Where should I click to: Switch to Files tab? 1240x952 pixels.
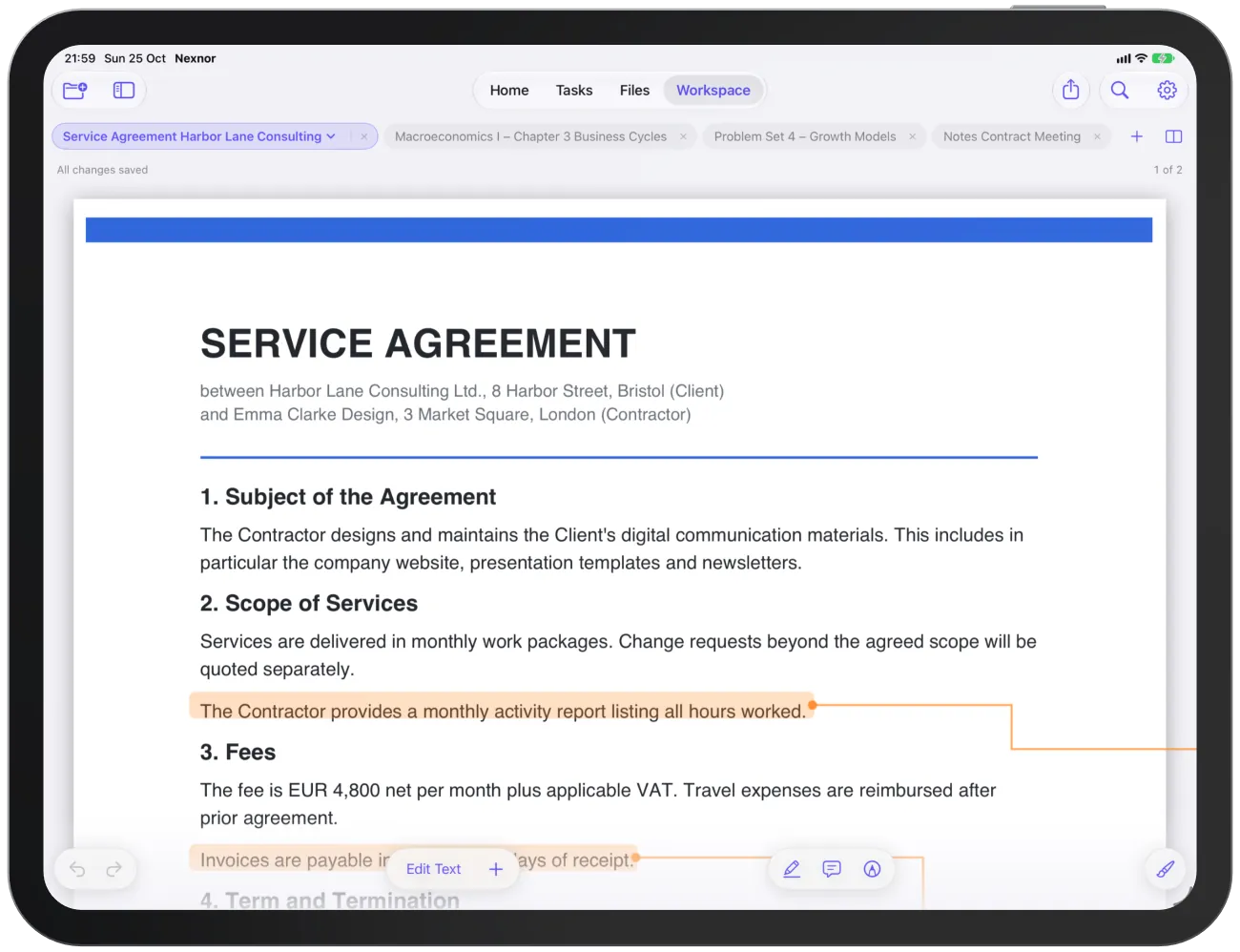tap(634, 91)
